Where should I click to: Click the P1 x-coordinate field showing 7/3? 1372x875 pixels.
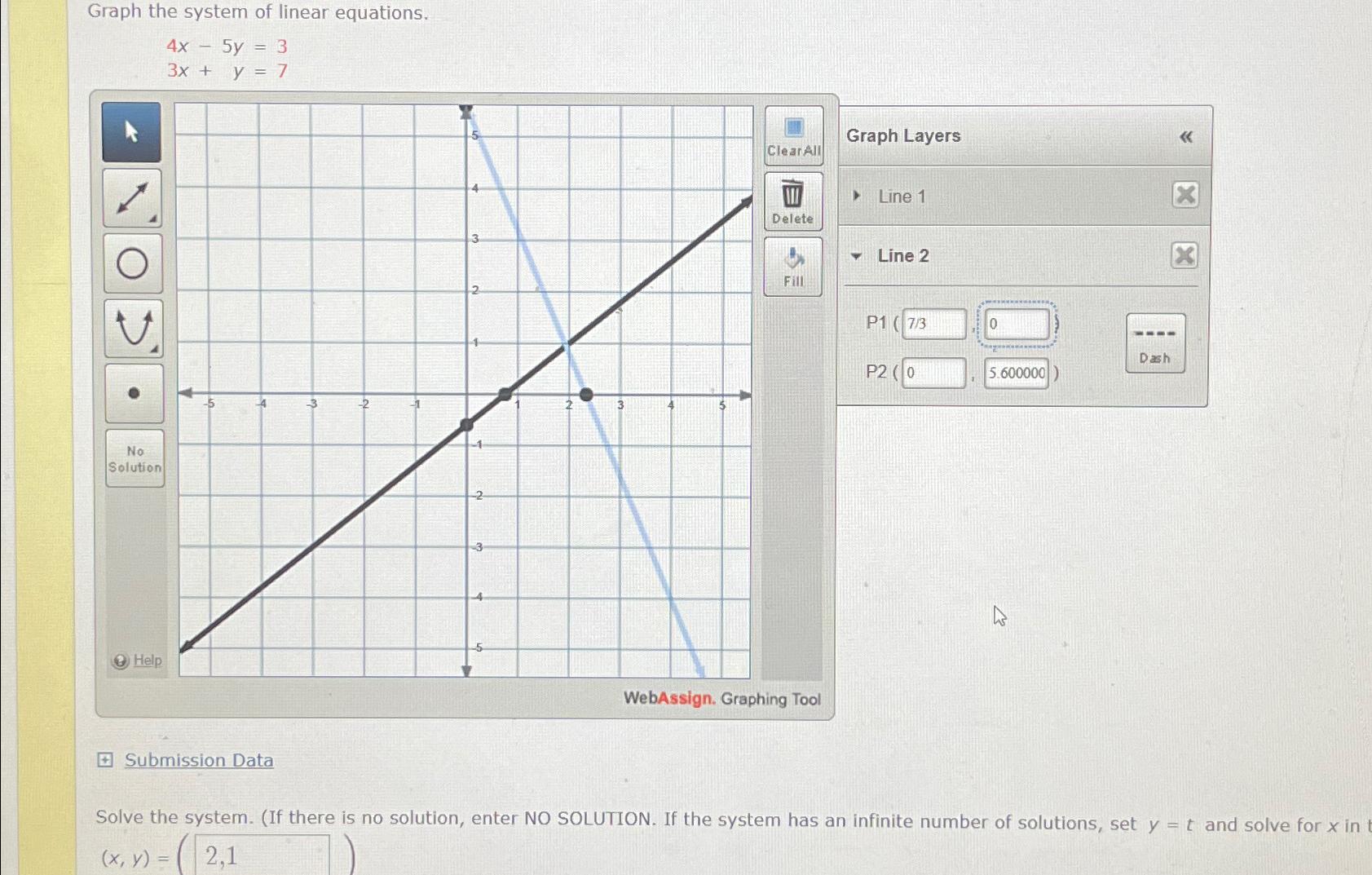click(934, 324)
